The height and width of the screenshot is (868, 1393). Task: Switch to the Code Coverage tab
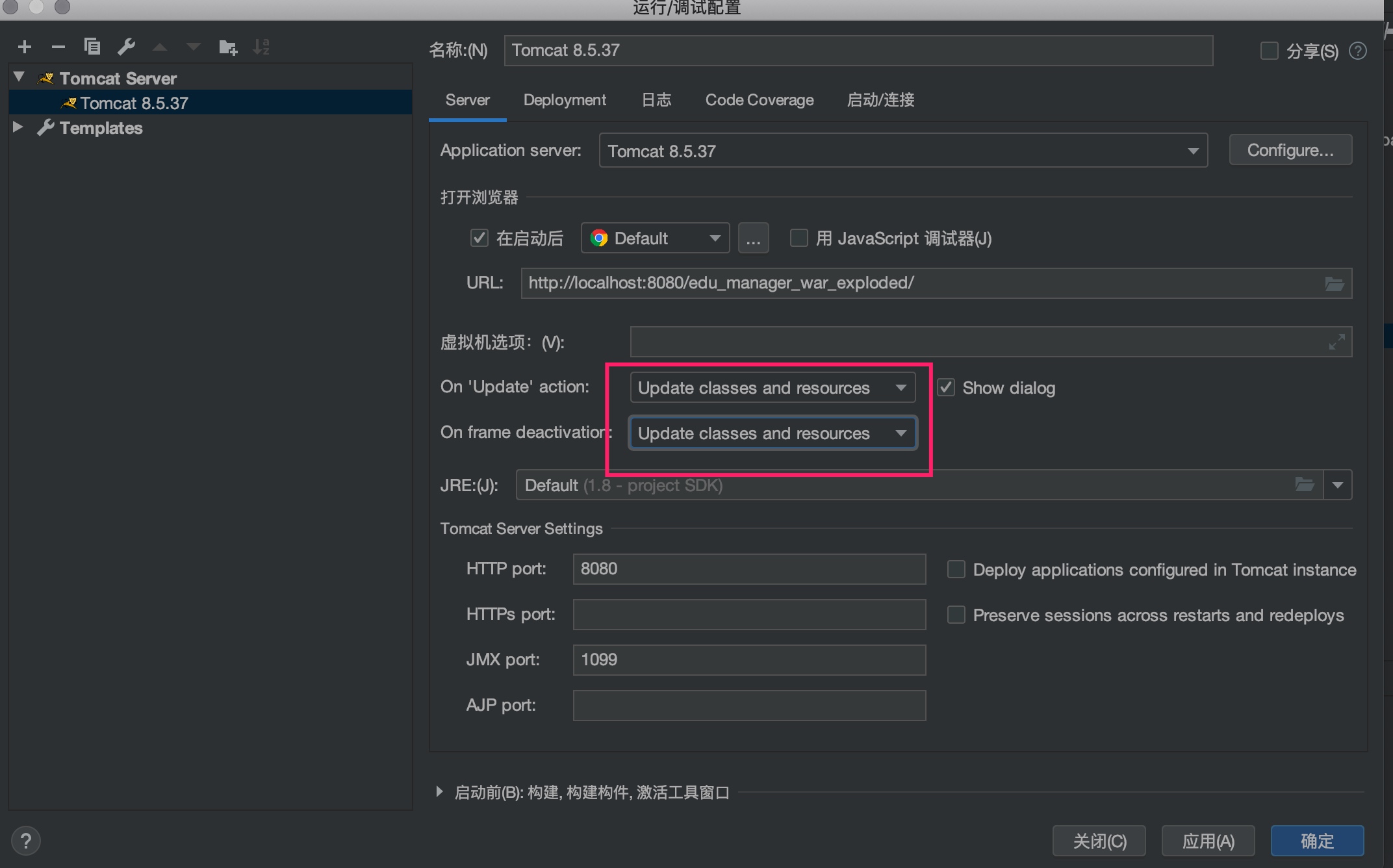click(760, 100)
